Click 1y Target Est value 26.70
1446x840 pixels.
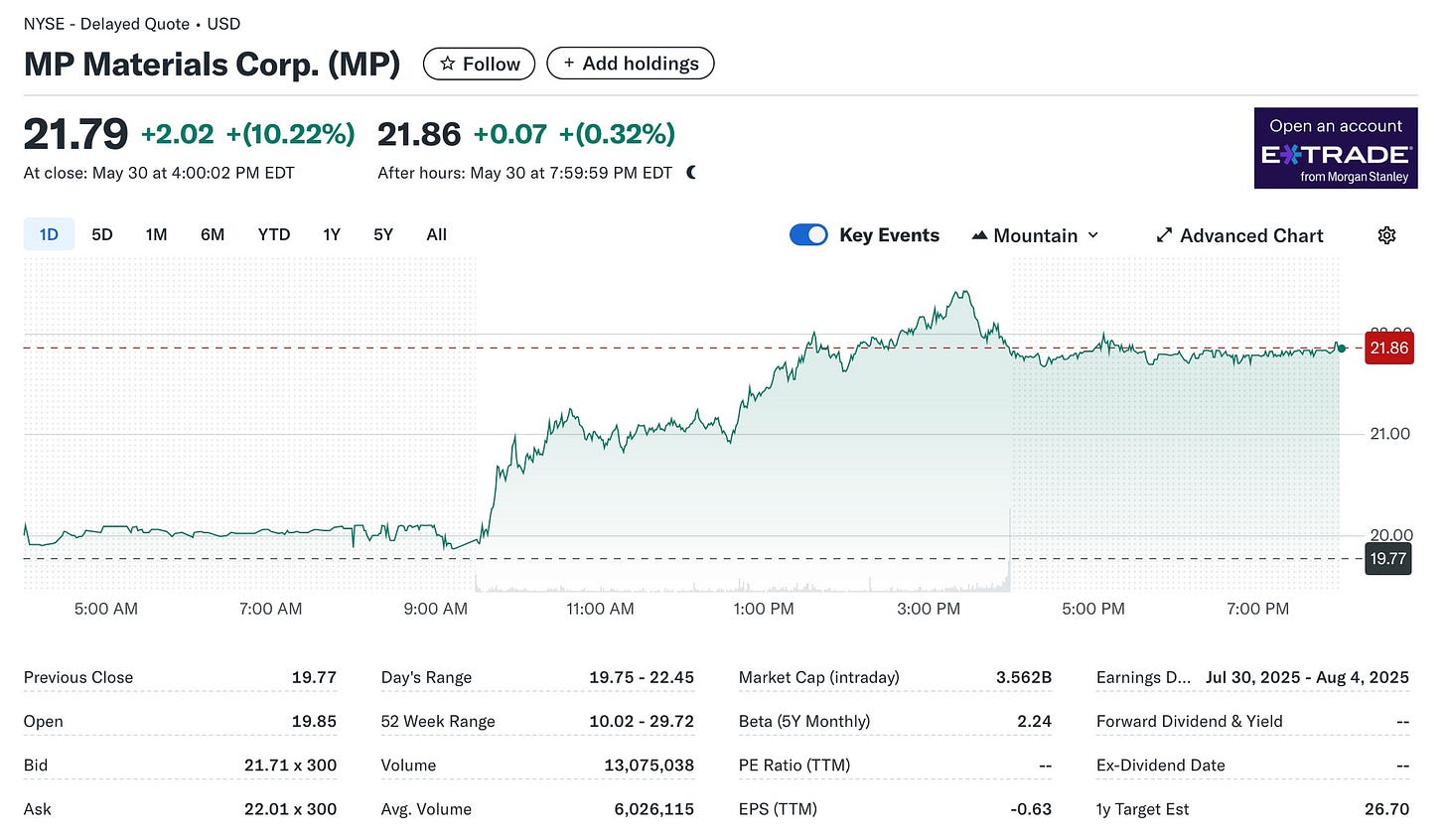coord(1386,808)
